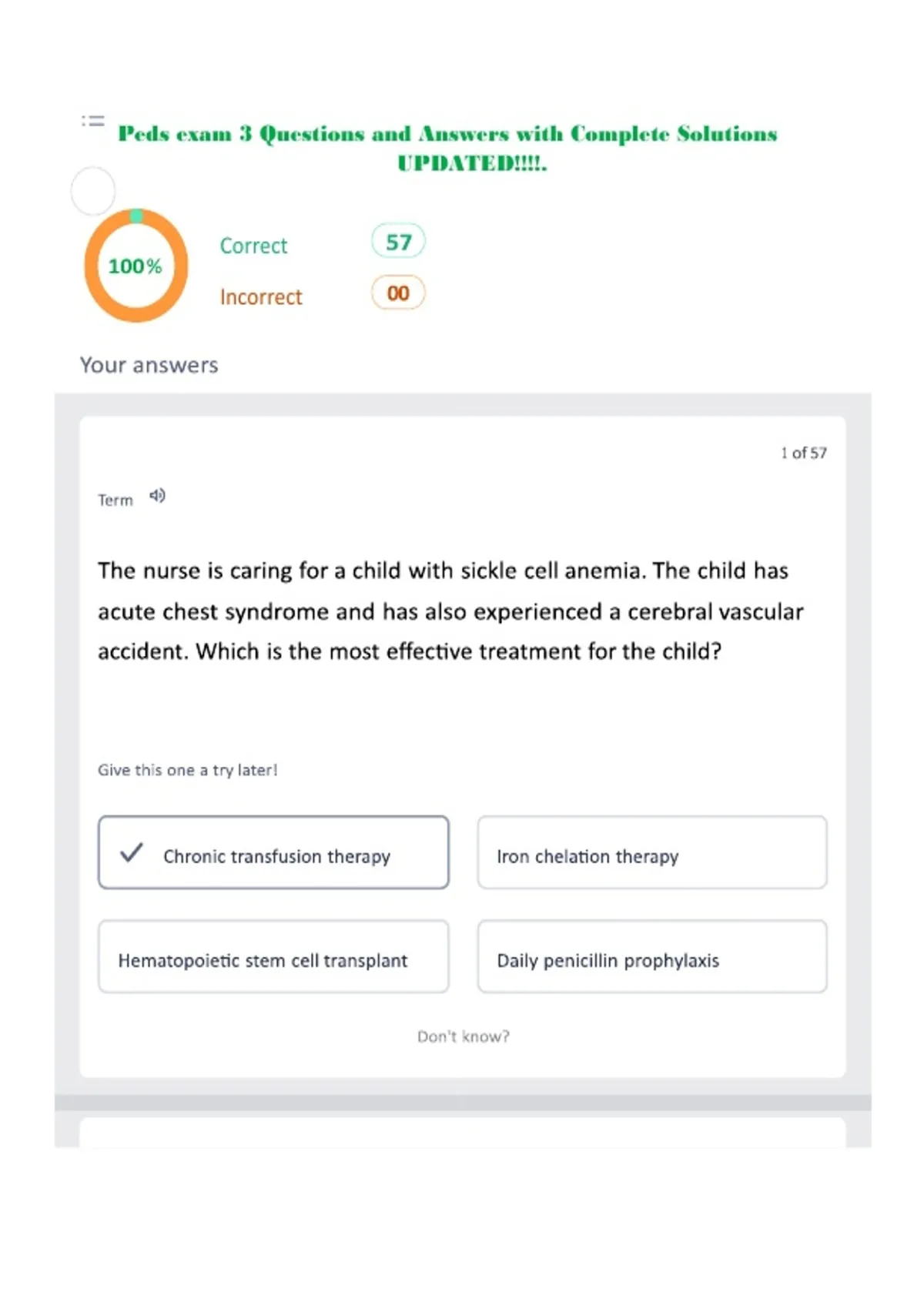This screenshot has height=1309, width=924.
Task: Play the term audio speaker icon
Action: pyautogui.click(x=157, y=496)
